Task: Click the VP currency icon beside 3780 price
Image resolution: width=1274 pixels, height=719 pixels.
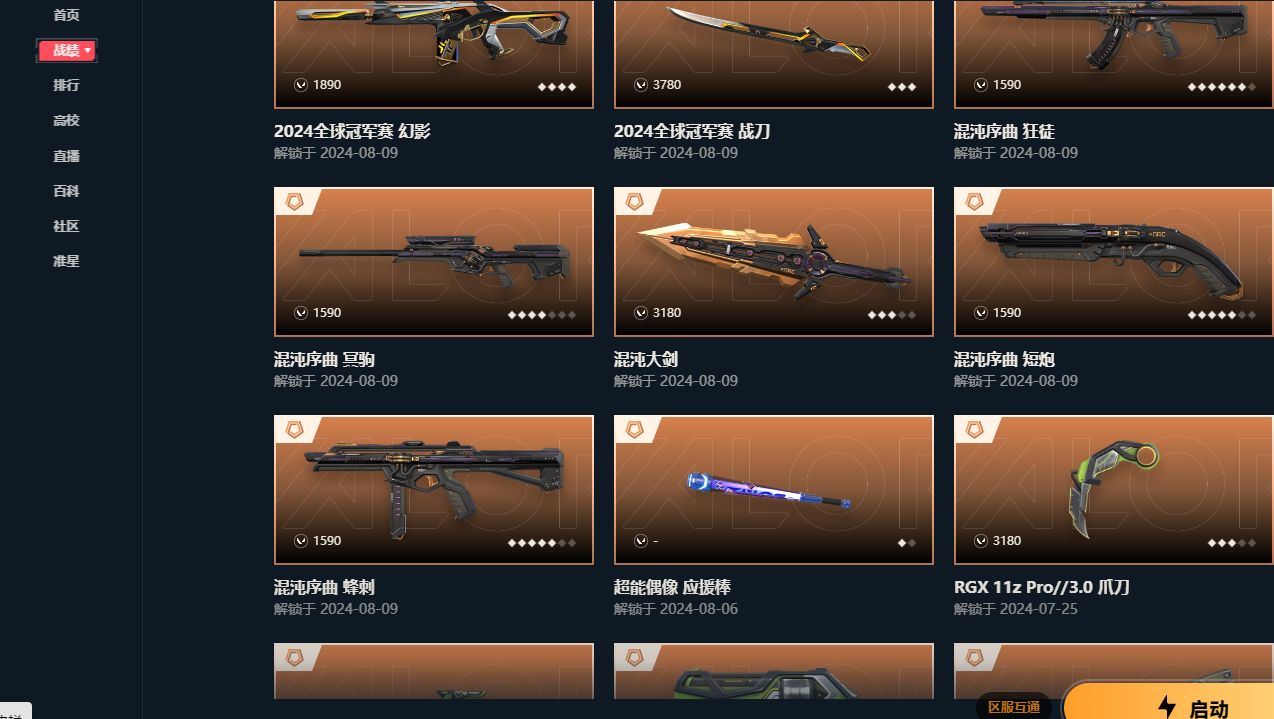Action: 640,85
